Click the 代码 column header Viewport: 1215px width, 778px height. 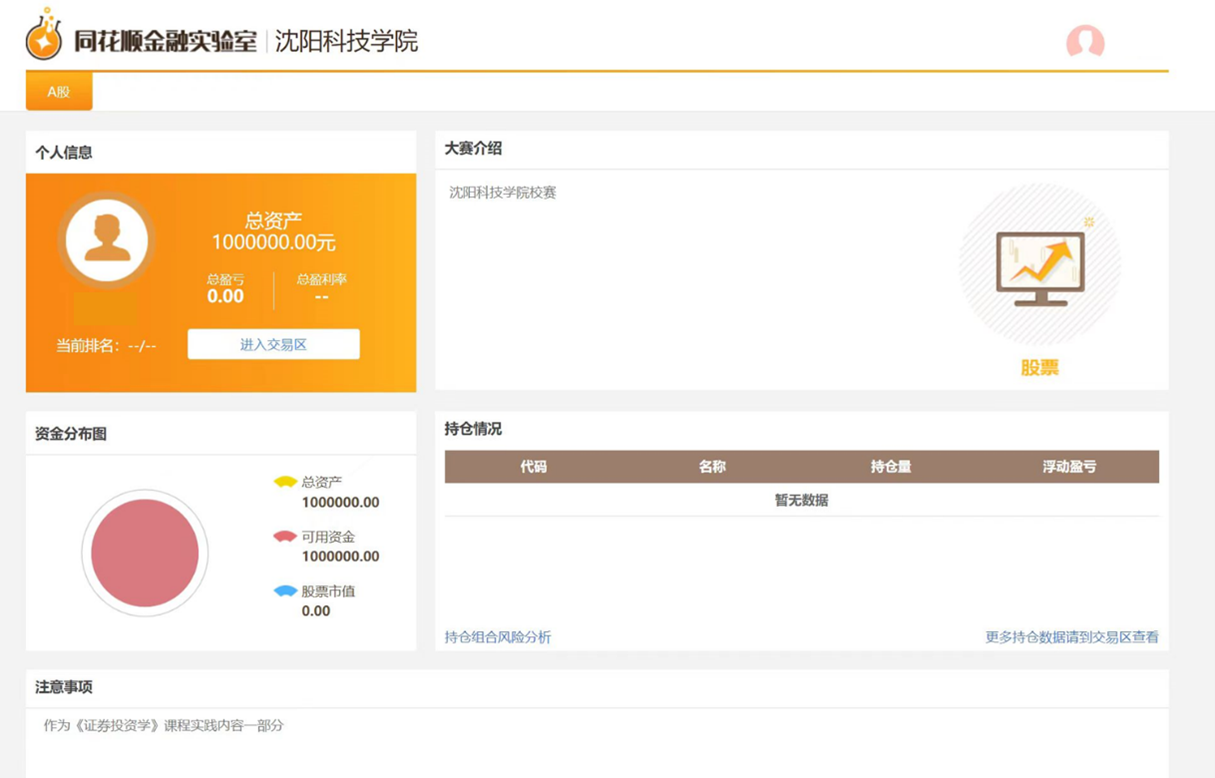click(533, 467)
